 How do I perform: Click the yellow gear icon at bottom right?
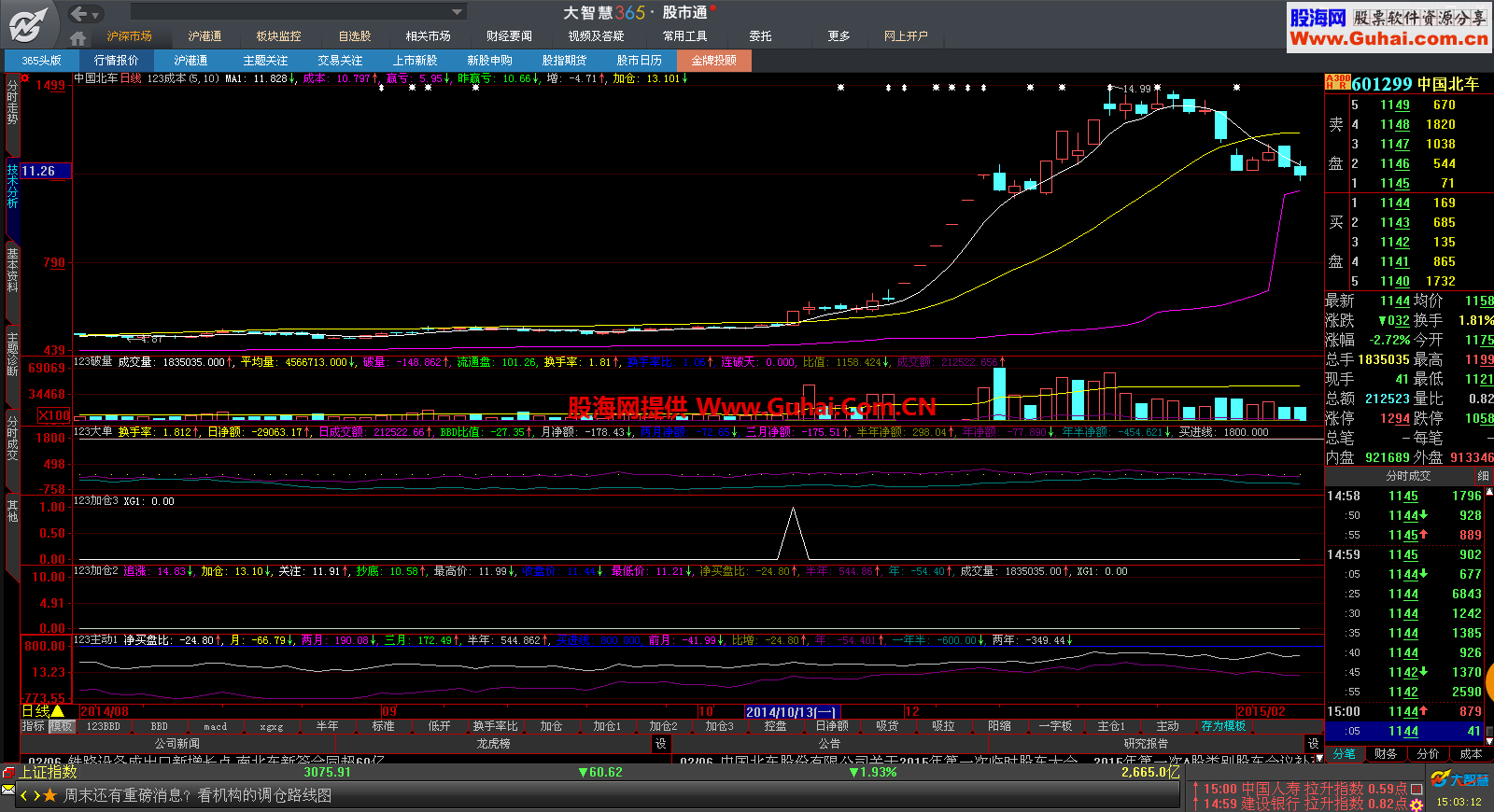1416,804
